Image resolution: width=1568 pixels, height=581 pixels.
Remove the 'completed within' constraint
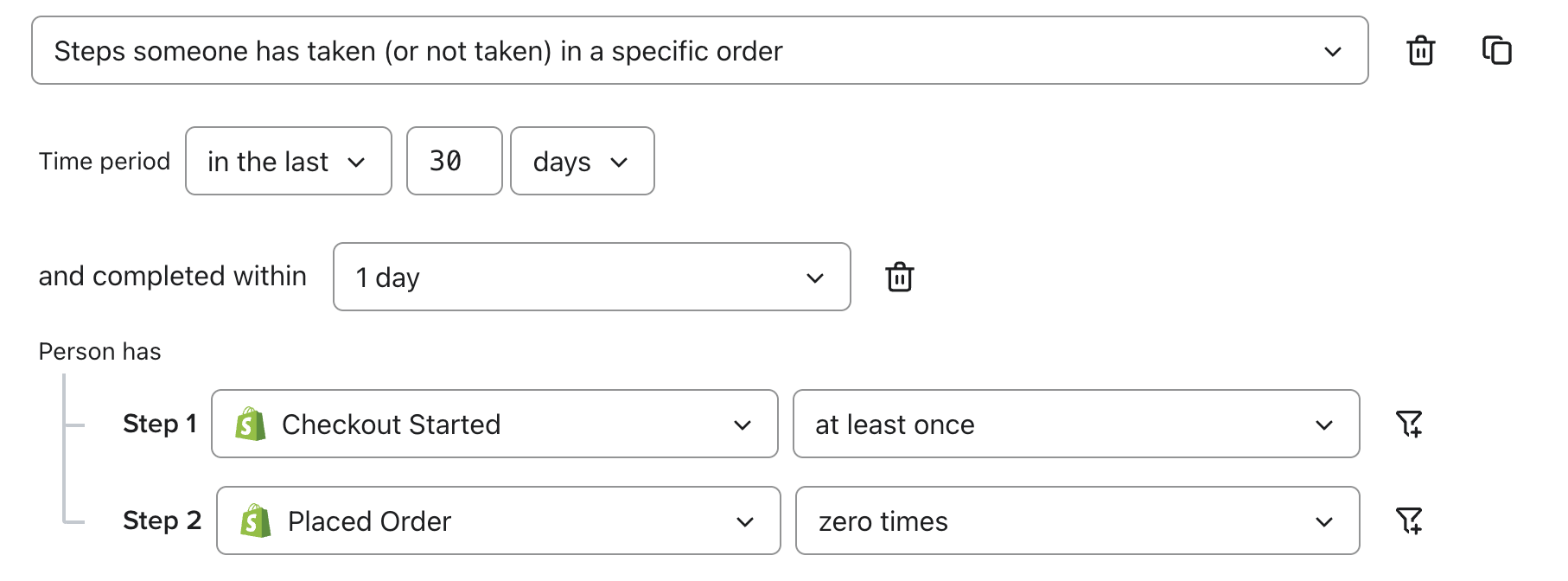(900, 277)
